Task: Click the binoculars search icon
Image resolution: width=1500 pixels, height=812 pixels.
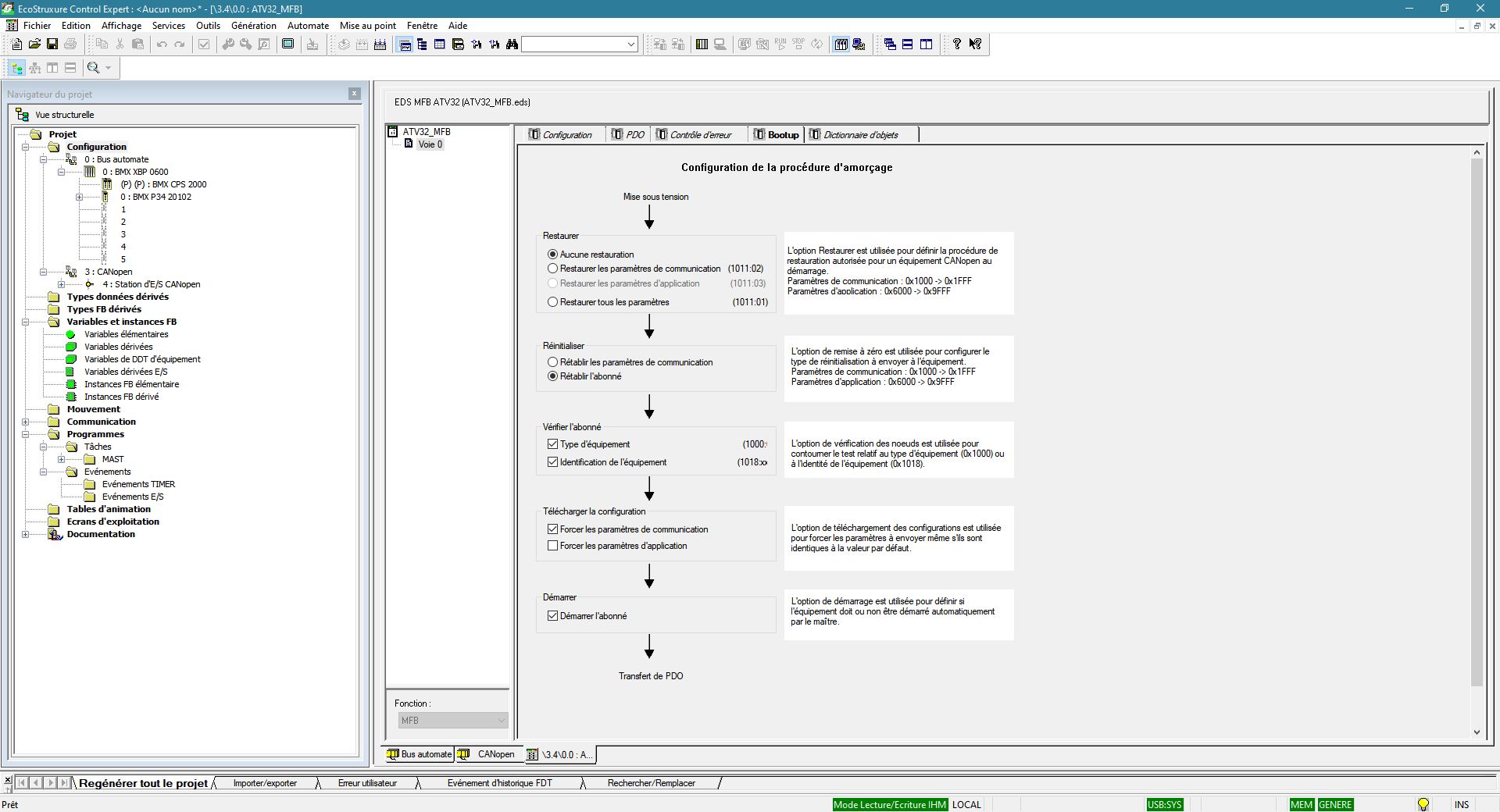Action: 512,45
